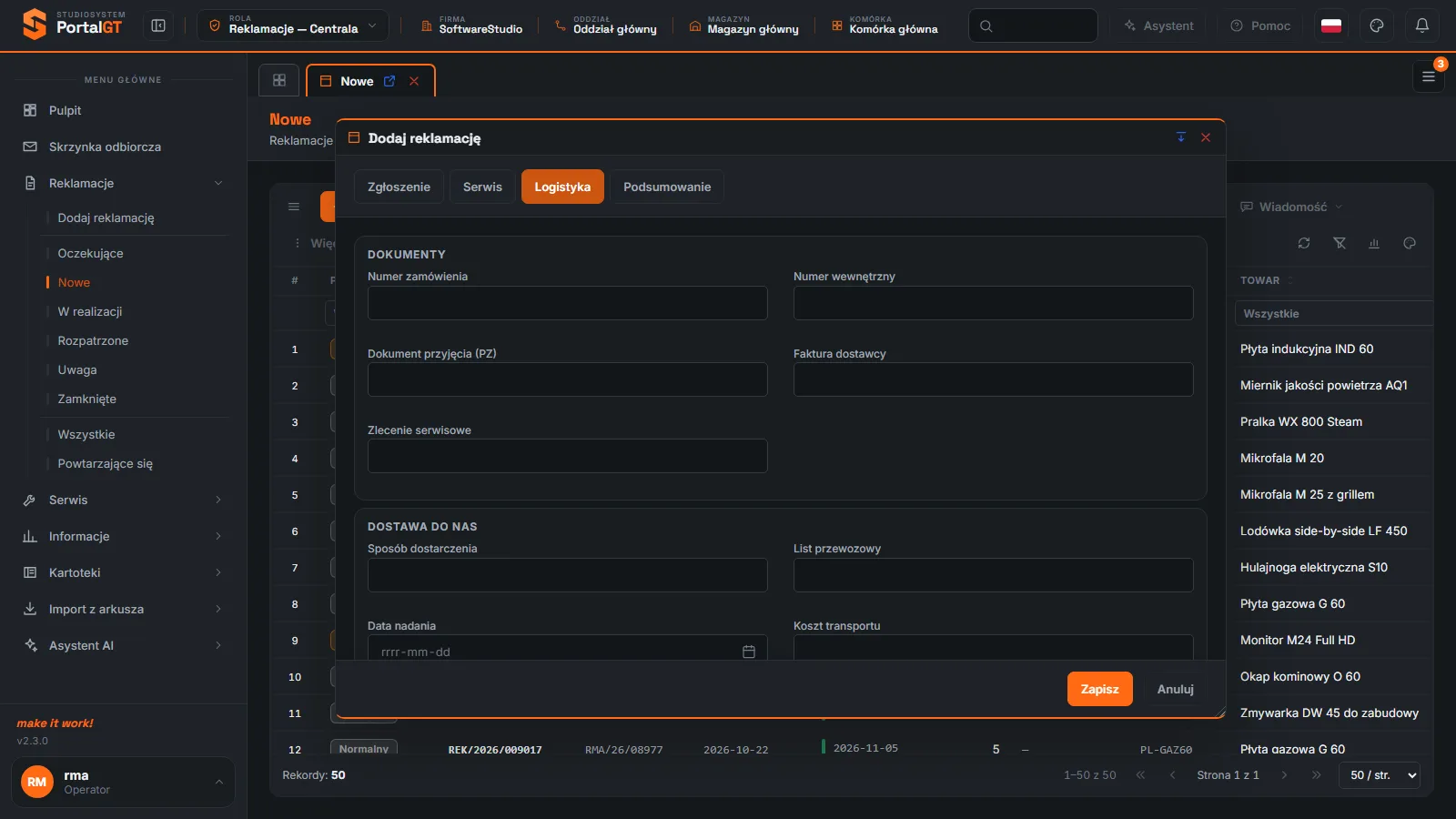Image resolution: width=1456 pixels, height=819 pixels.
Task: Open the notifications bell
Action: (x=1422, y=25)
